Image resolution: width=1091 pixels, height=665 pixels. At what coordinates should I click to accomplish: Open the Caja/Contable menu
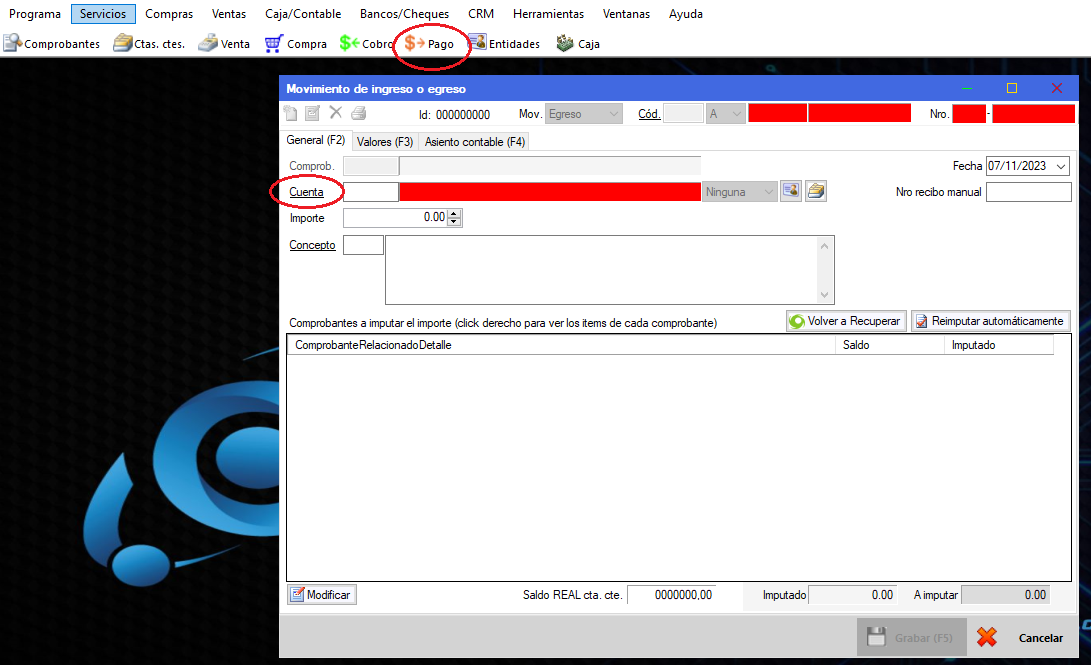(303, 14)
